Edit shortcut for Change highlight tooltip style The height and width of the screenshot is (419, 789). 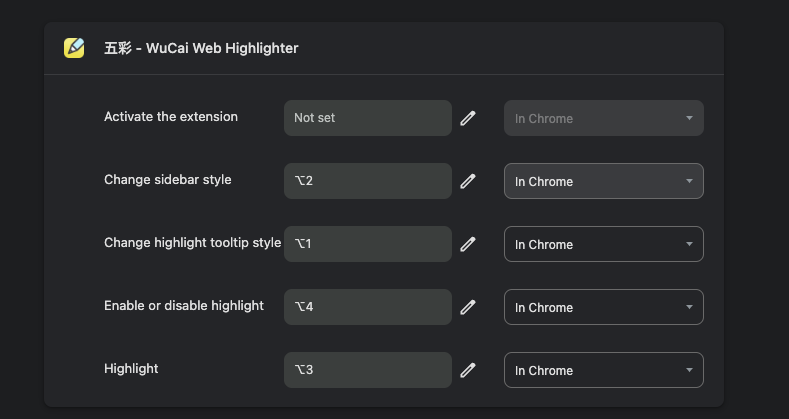click(467, 244)
